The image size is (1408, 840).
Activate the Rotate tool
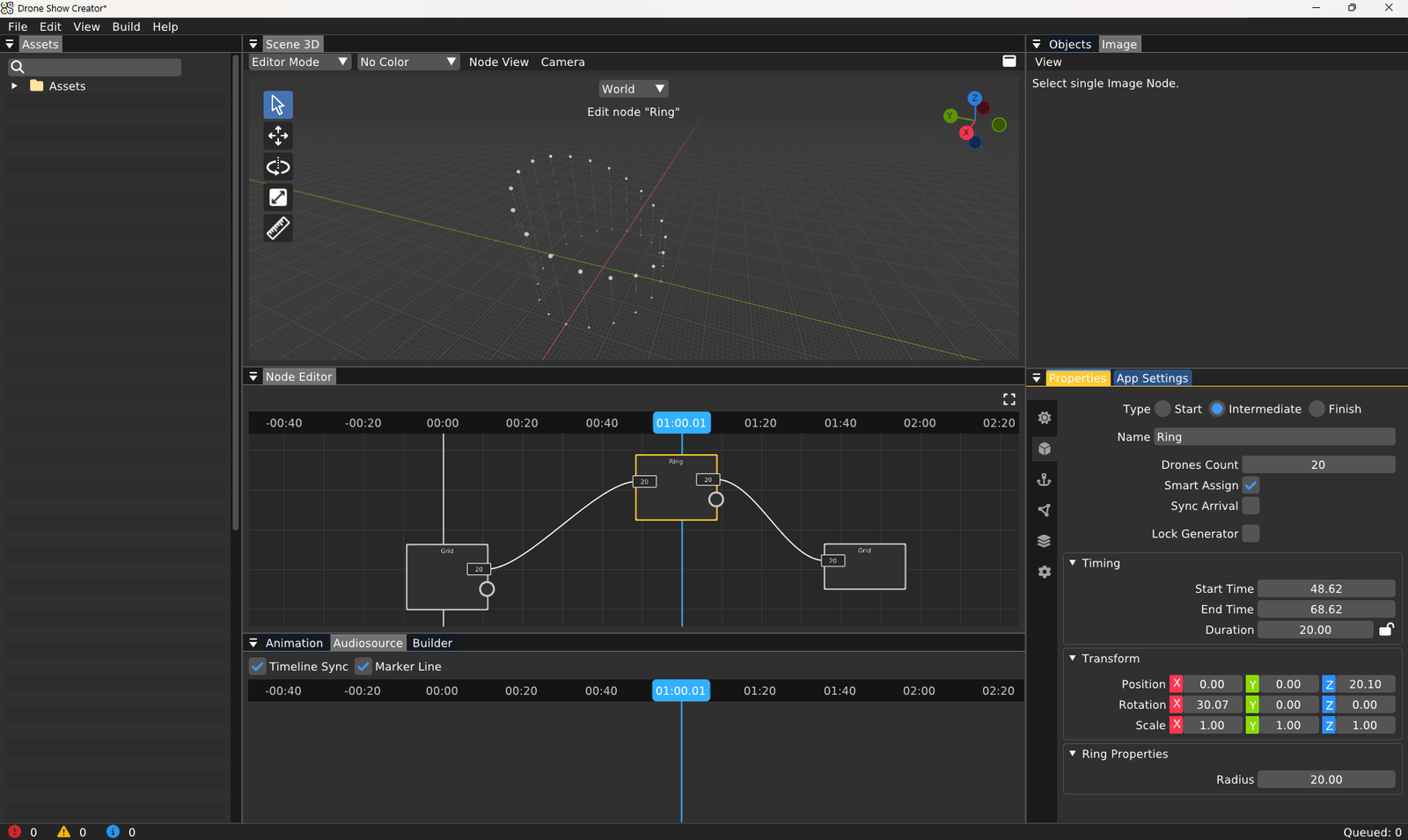click(x=278, y=166)
